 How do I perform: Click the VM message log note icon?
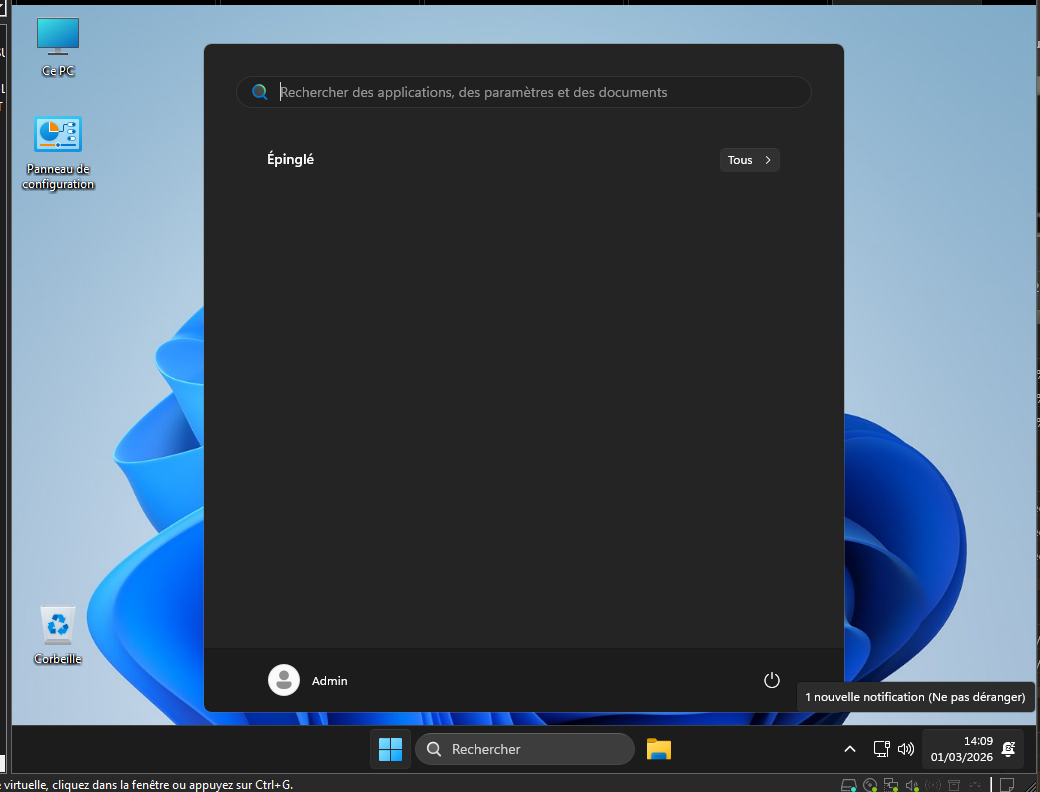pyautogui.click(x=1007, y=785)
